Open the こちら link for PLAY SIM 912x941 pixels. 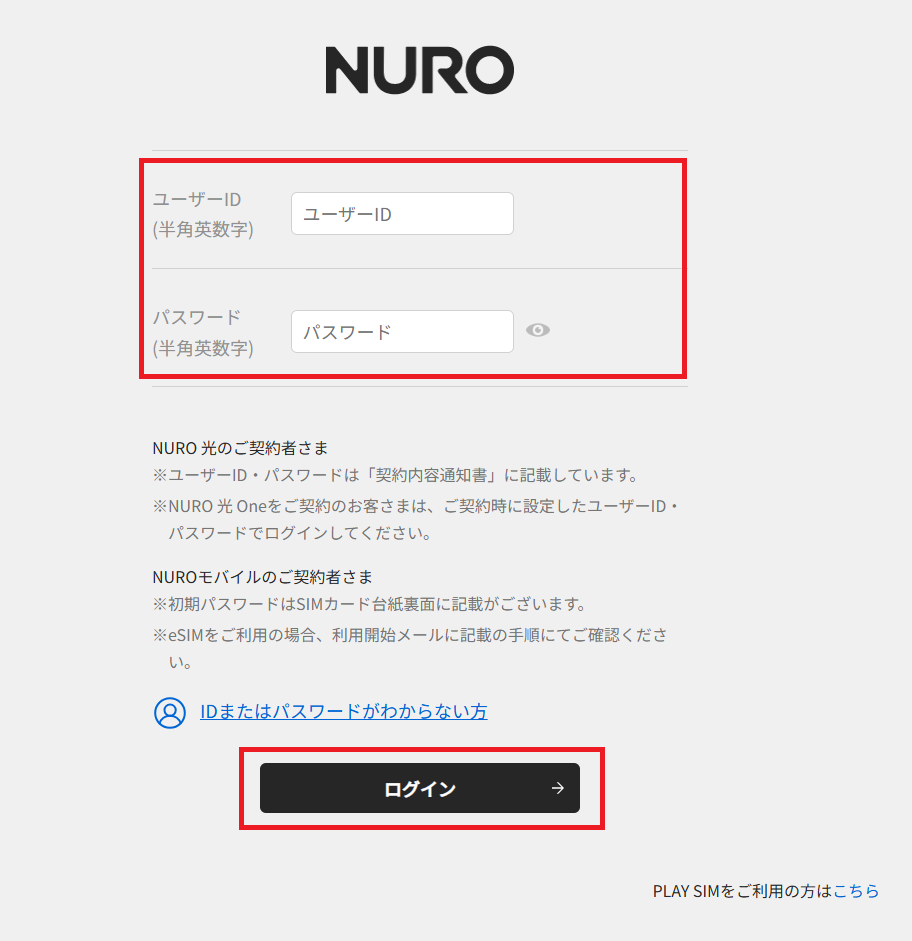click(856, 891)
